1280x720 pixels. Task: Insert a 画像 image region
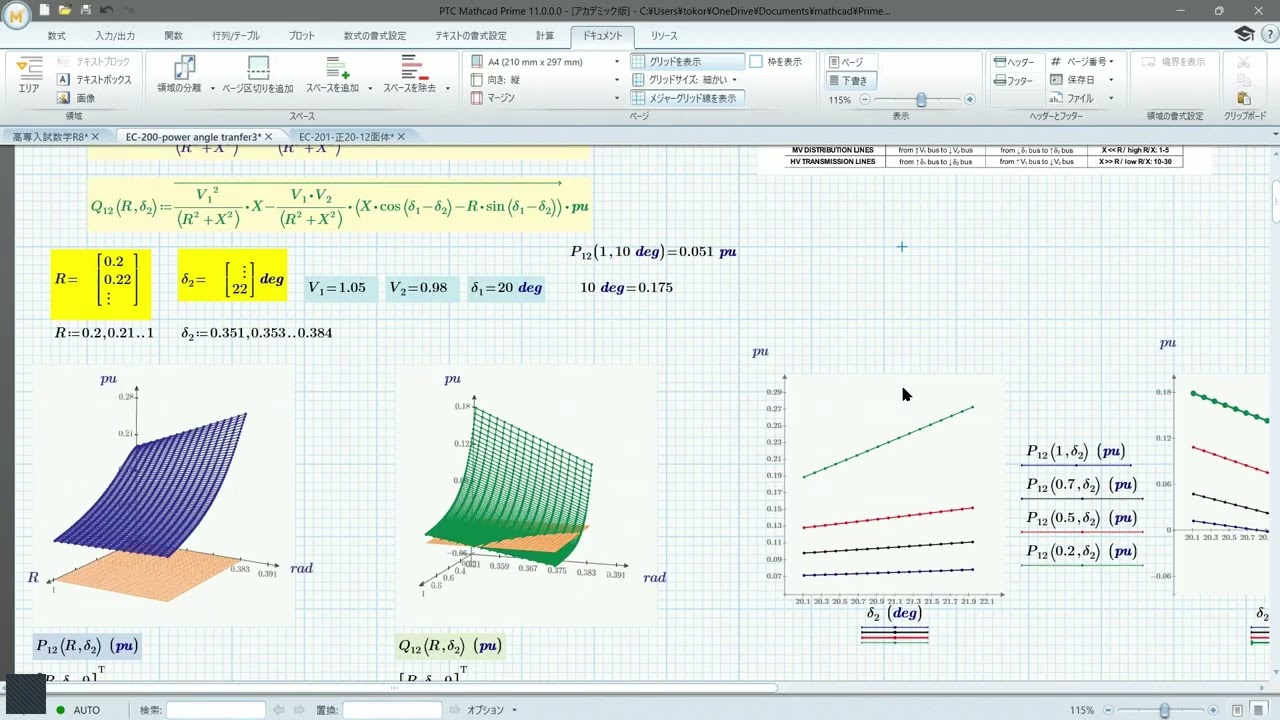(x=77, y=98)
